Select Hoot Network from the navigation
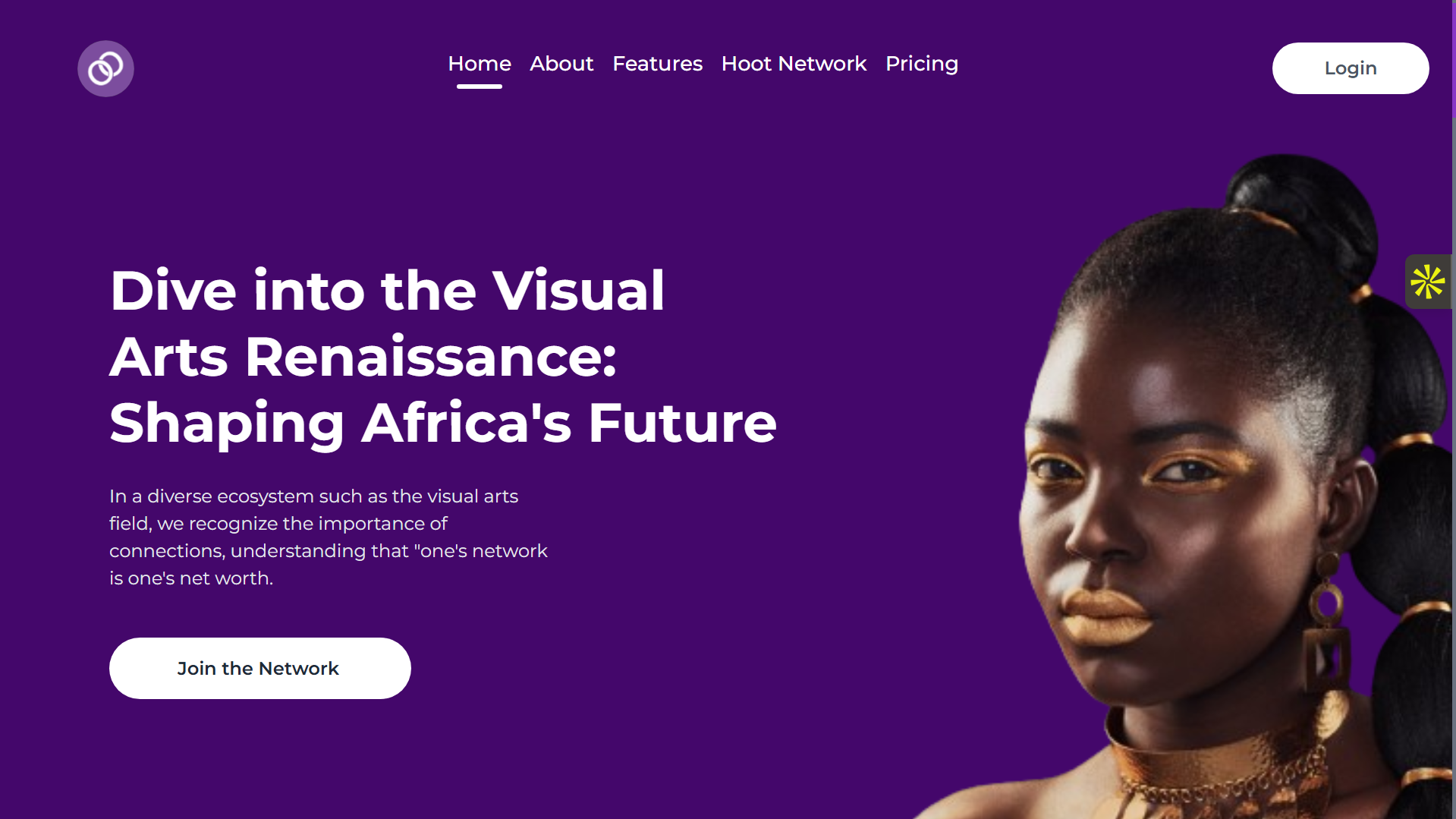This screenshot has width=1456, height=819. click(794, 64)
